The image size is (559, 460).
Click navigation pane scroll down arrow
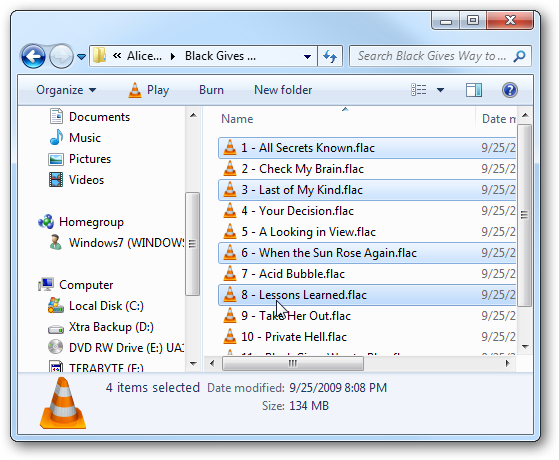tap(193, 364)
